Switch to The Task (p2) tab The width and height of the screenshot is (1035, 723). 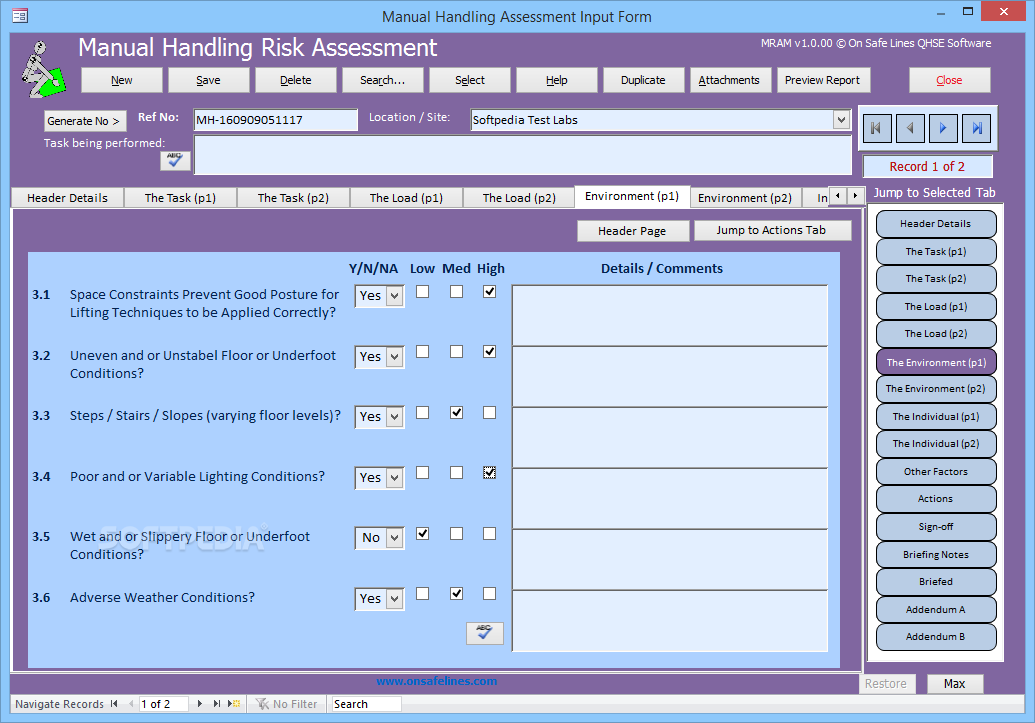click(293, 198)
